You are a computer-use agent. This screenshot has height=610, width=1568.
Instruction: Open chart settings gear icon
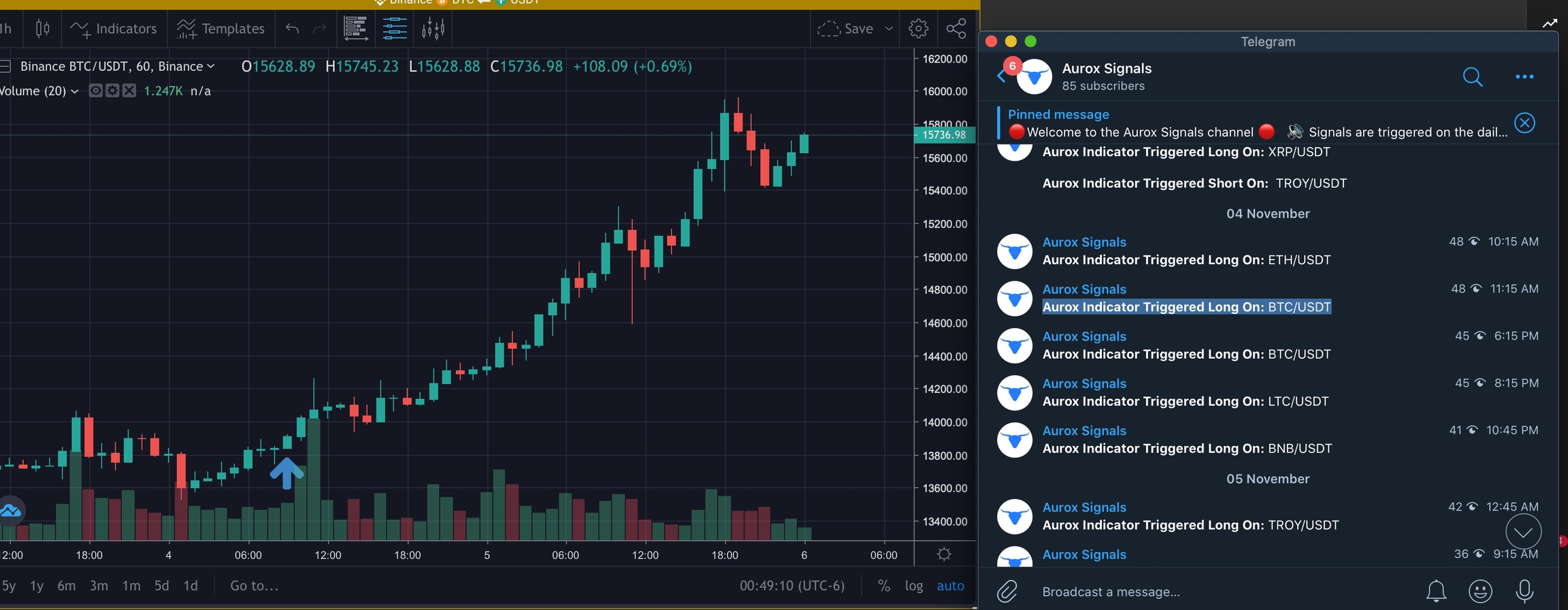(x=918, y=29)
